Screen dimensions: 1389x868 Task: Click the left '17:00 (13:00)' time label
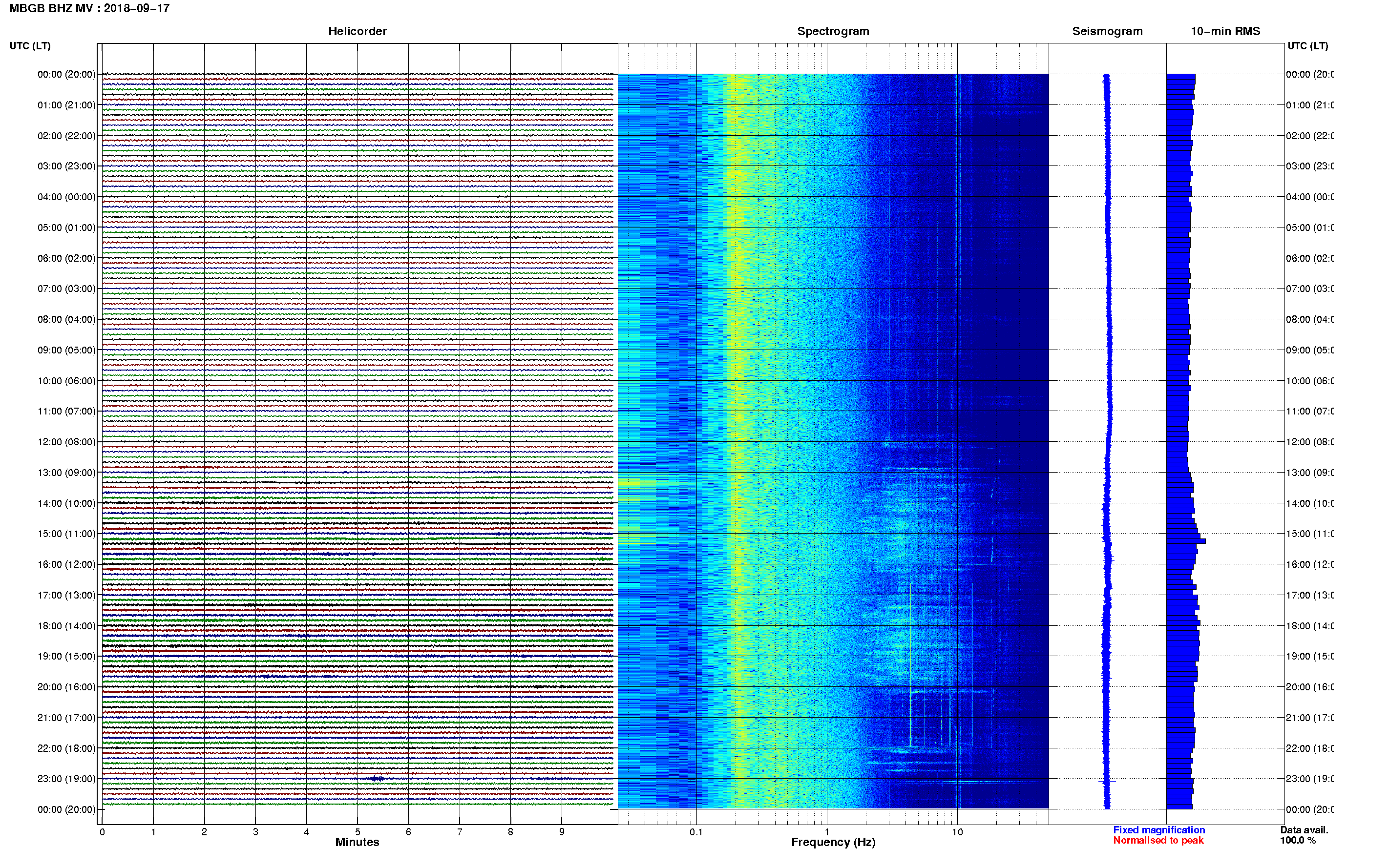tap(66, 595)
